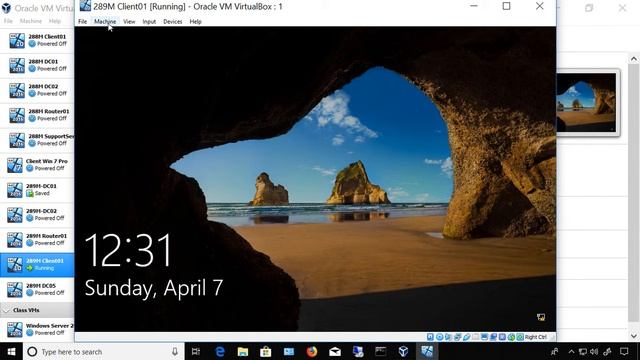Click the network adapter icon in the VM status bar

click(458, 337)
